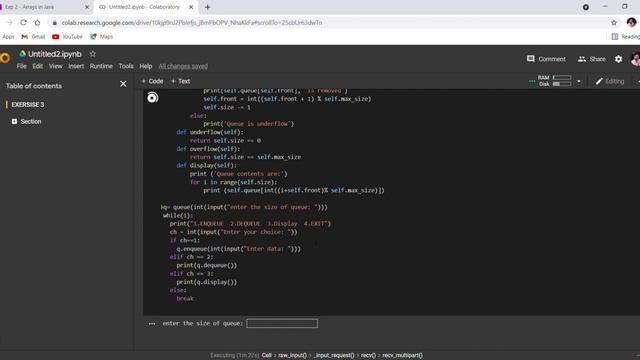Place cursor on the break statement line
The image size is (640, 360).
point(185,298)
